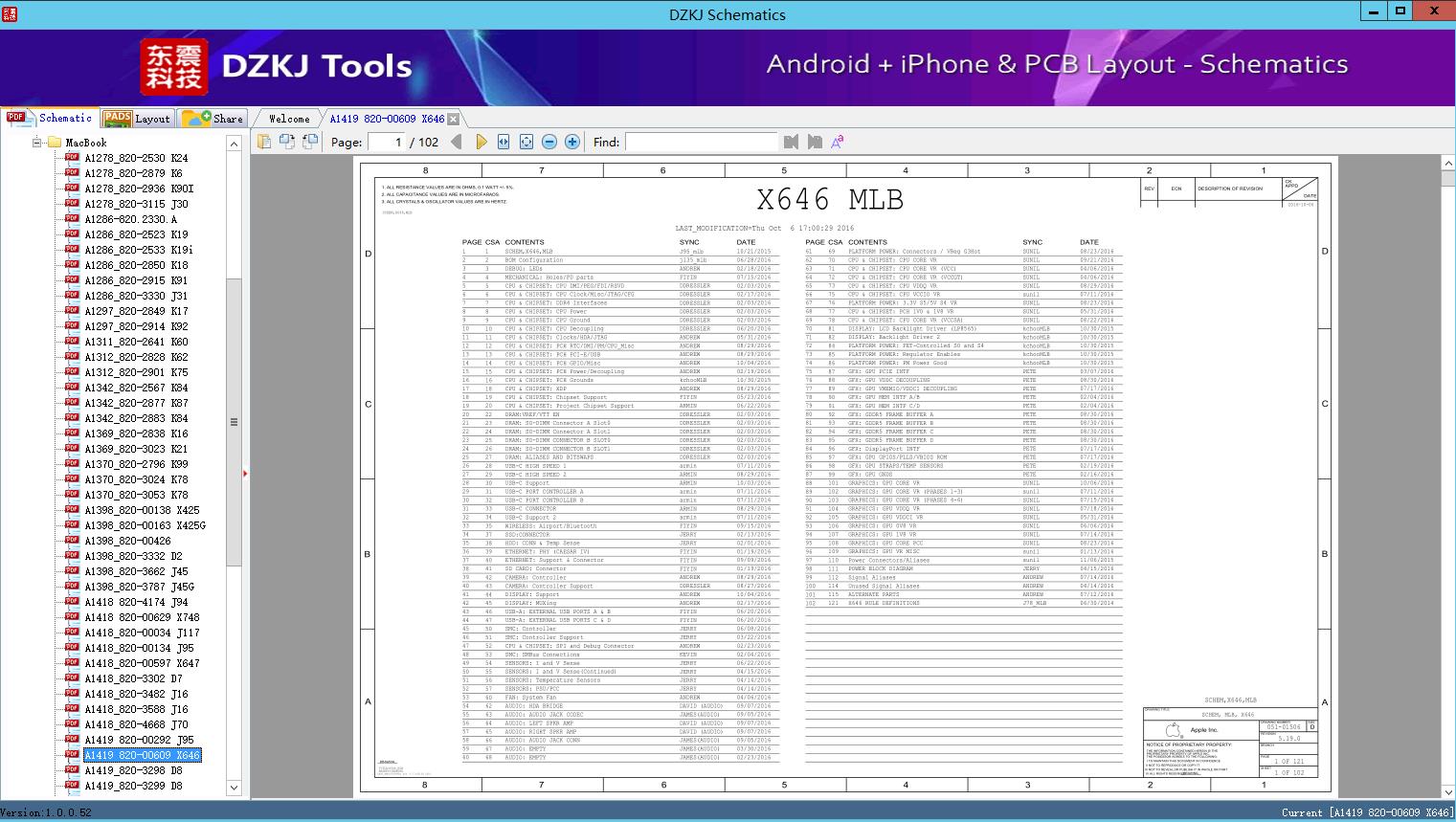Image resolution: width=1456 pixels, height=822 pixels.
Task: Open A1398_820-3787 J45G schematic
Action: 139,587
